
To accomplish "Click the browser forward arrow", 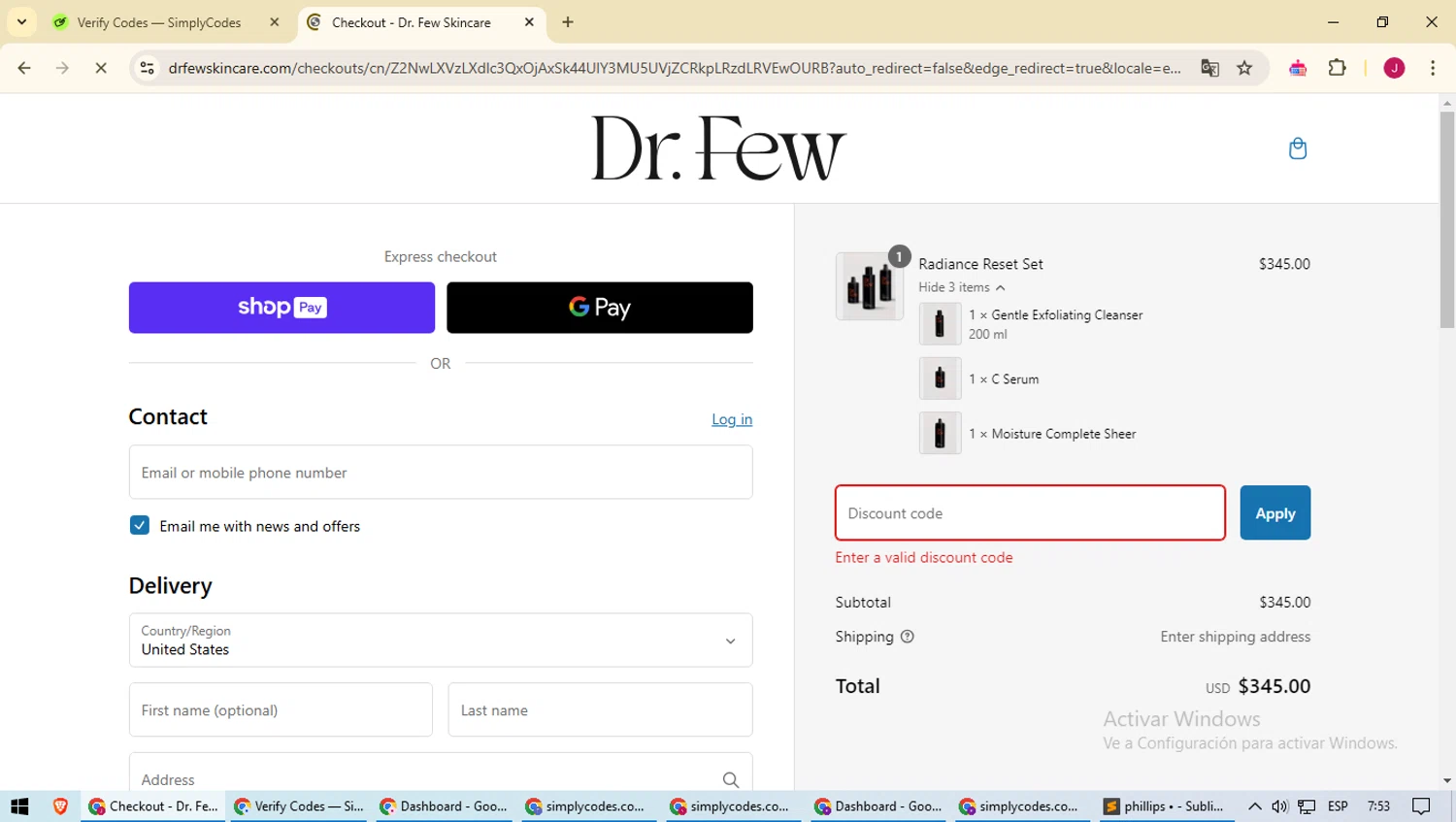I will point(62,68).
